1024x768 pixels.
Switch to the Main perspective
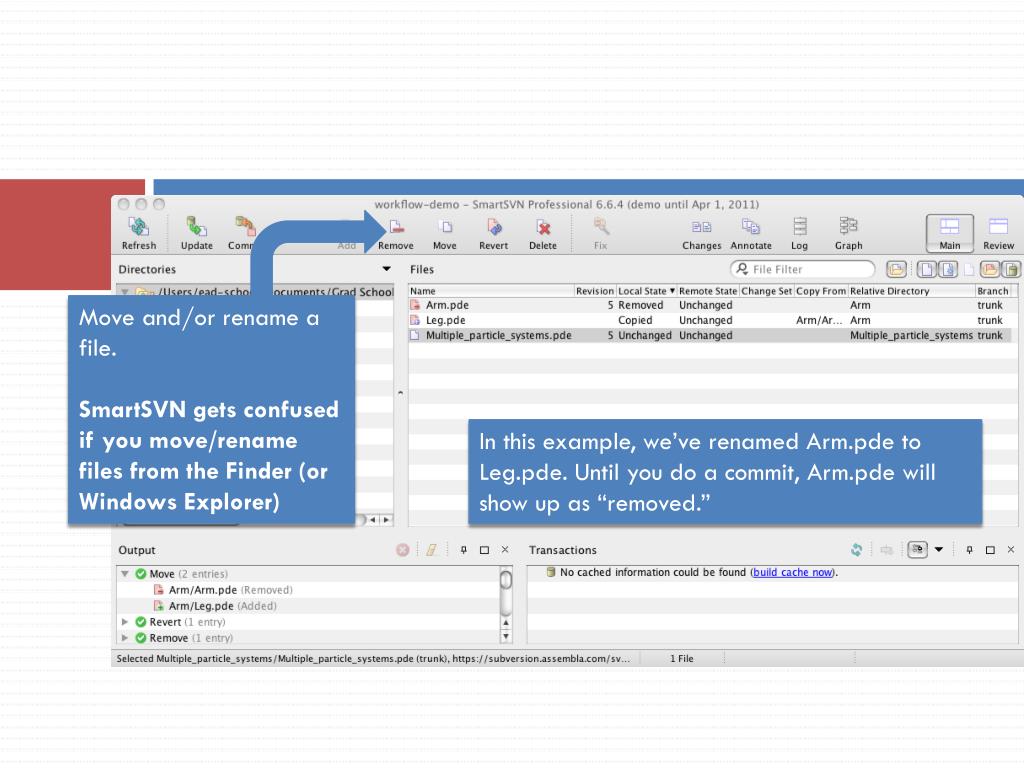click(x=950, y=233)
